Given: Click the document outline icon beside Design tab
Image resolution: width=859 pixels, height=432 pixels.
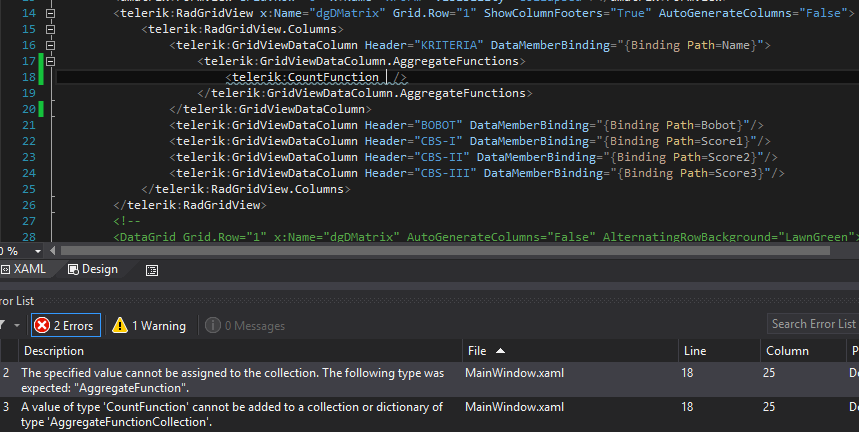Looking at the screenshot, I should (x=152, y=270).
